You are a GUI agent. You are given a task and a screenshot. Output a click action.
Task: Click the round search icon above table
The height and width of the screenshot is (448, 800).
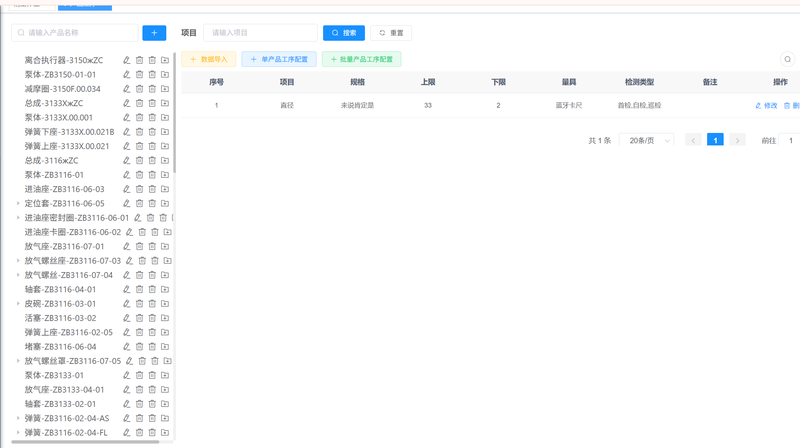[x=787, y=59]
